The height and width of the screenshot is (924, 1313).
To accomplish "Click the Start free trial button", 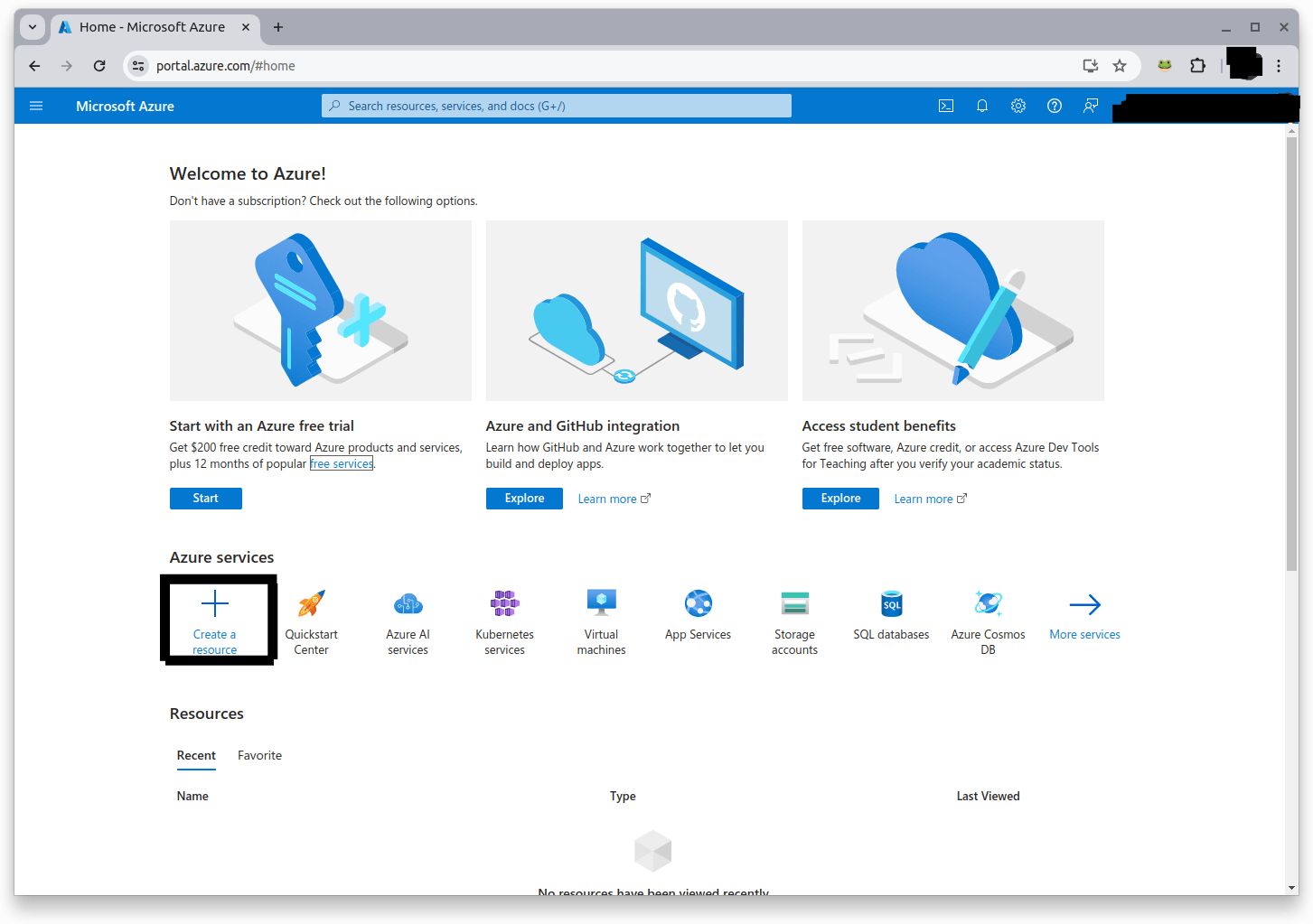I will 205,498.
